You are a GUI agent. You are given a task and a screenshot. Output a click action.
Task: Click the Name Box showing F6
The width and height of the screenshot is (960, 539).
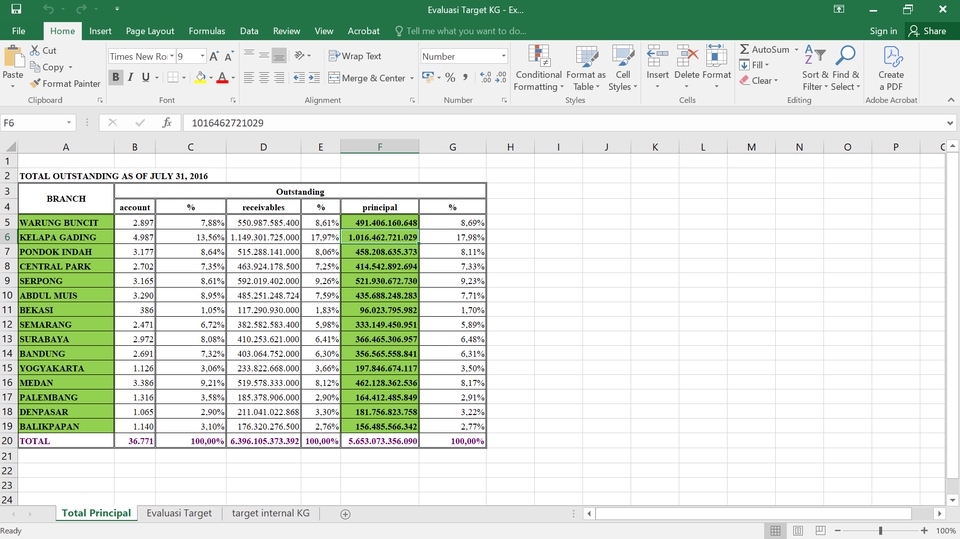pyautogui.click(x=38, y=122)
